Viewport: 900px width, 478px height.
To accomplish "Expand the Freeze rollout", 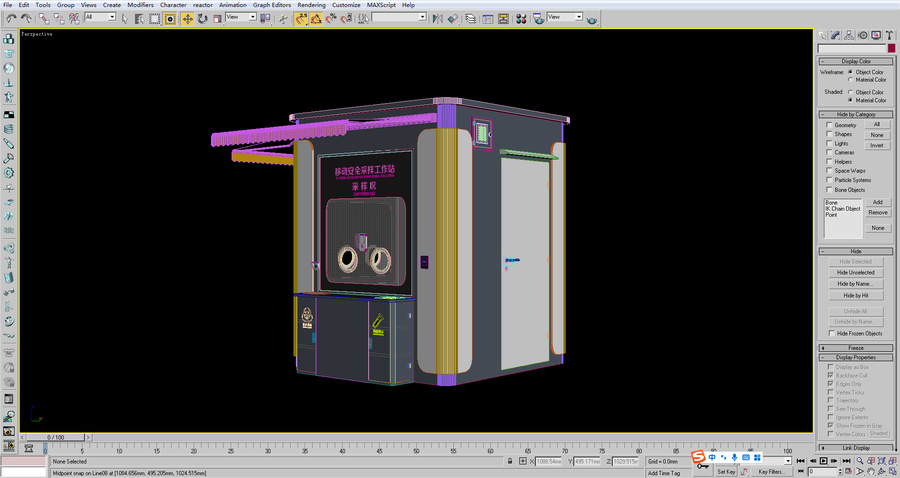I will coord(856,348).
